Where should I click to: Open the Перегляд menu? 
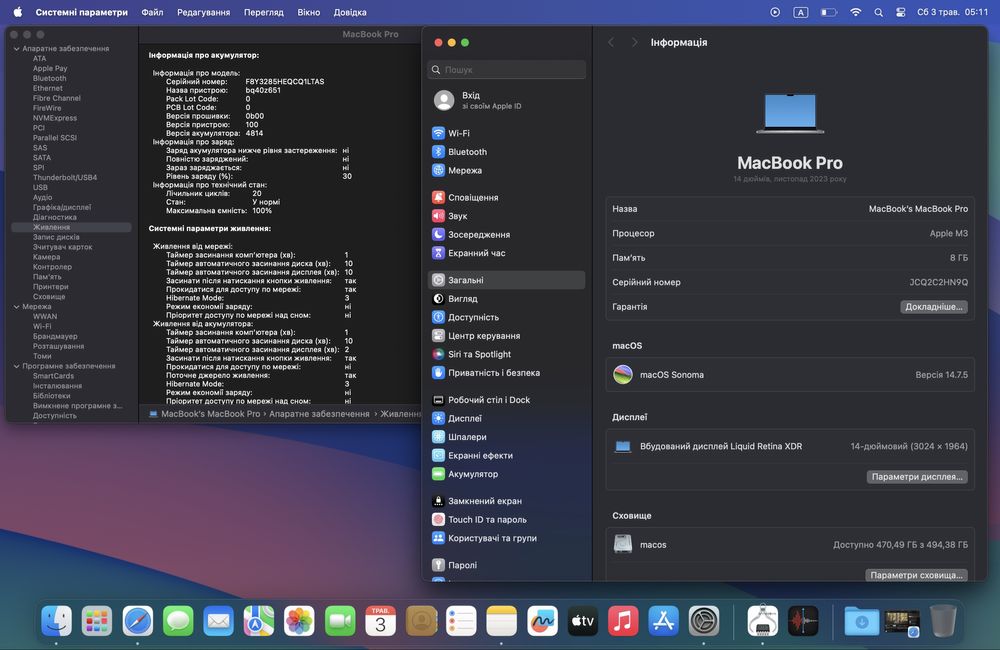click(263, 12)
